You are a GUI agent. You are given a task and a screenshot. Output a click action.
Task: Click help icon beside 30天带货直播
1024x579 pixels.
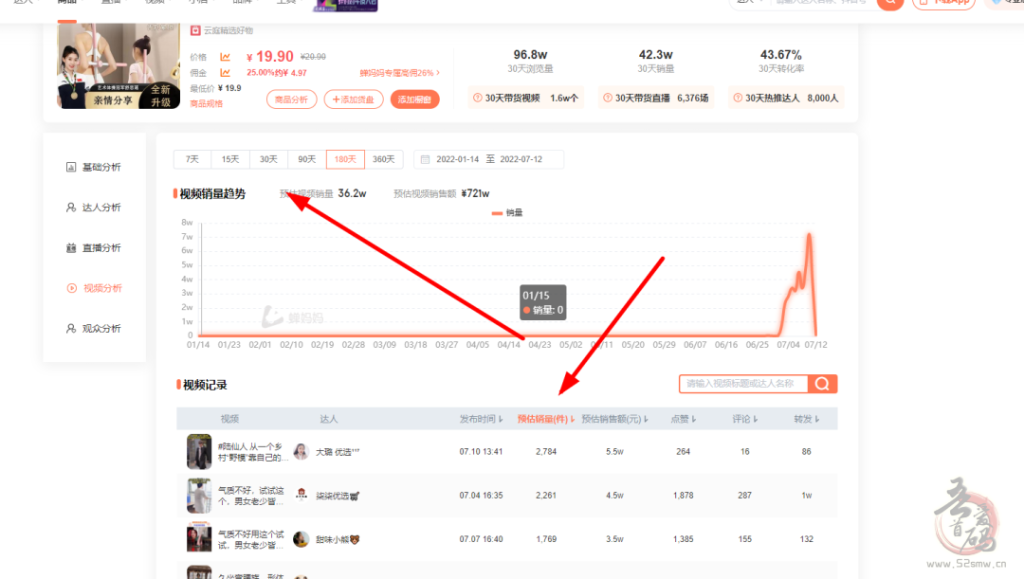607,98
